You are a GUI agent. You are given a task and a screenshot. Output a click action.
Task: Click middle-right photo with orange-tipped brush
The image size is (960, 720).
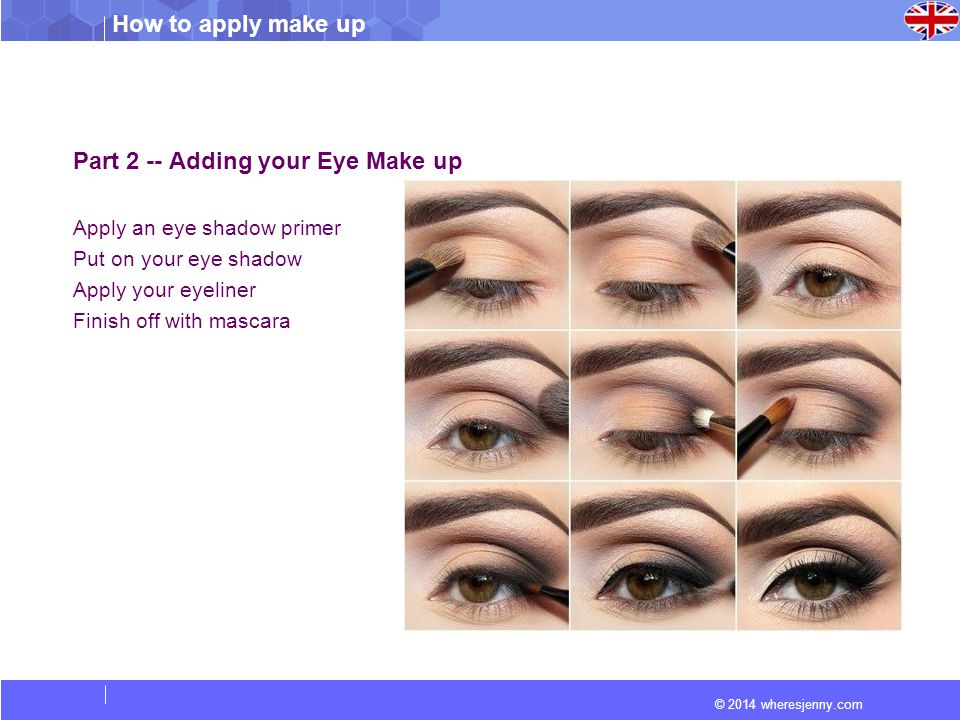click(x=819, y=405)
